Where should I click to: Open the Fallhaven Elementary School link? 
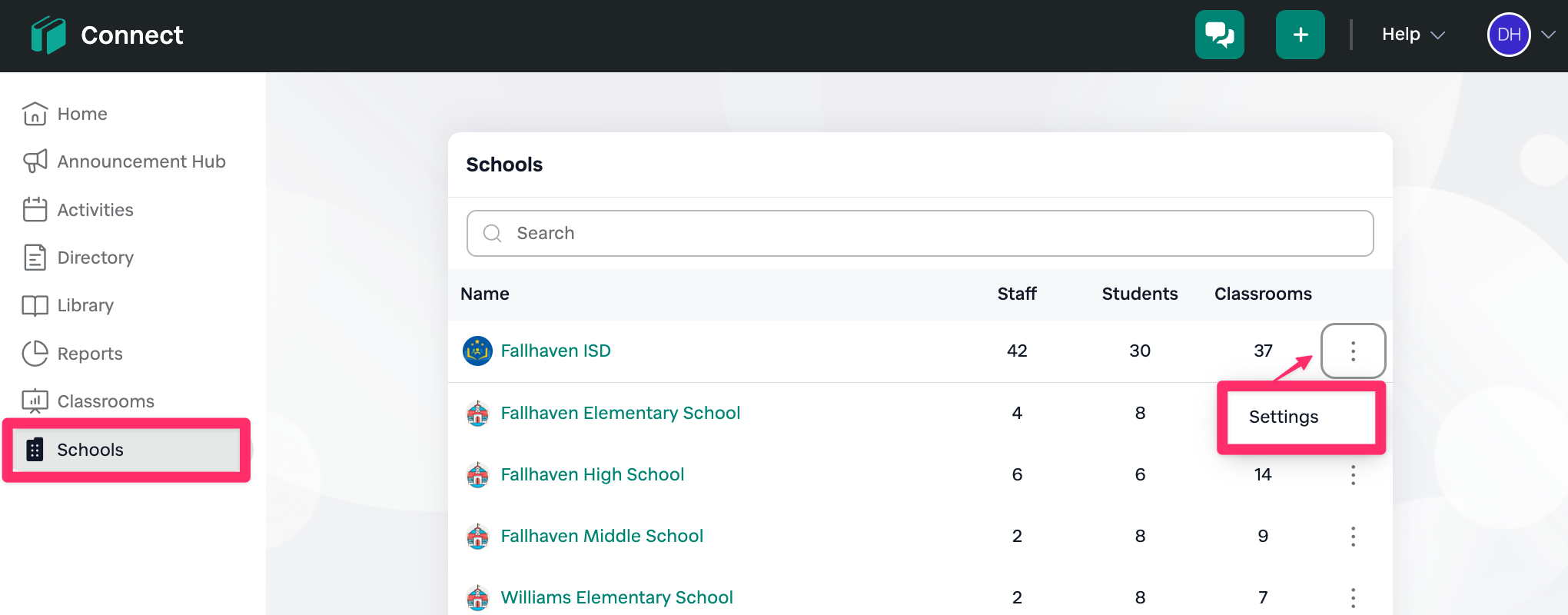[x=620, y=413]
